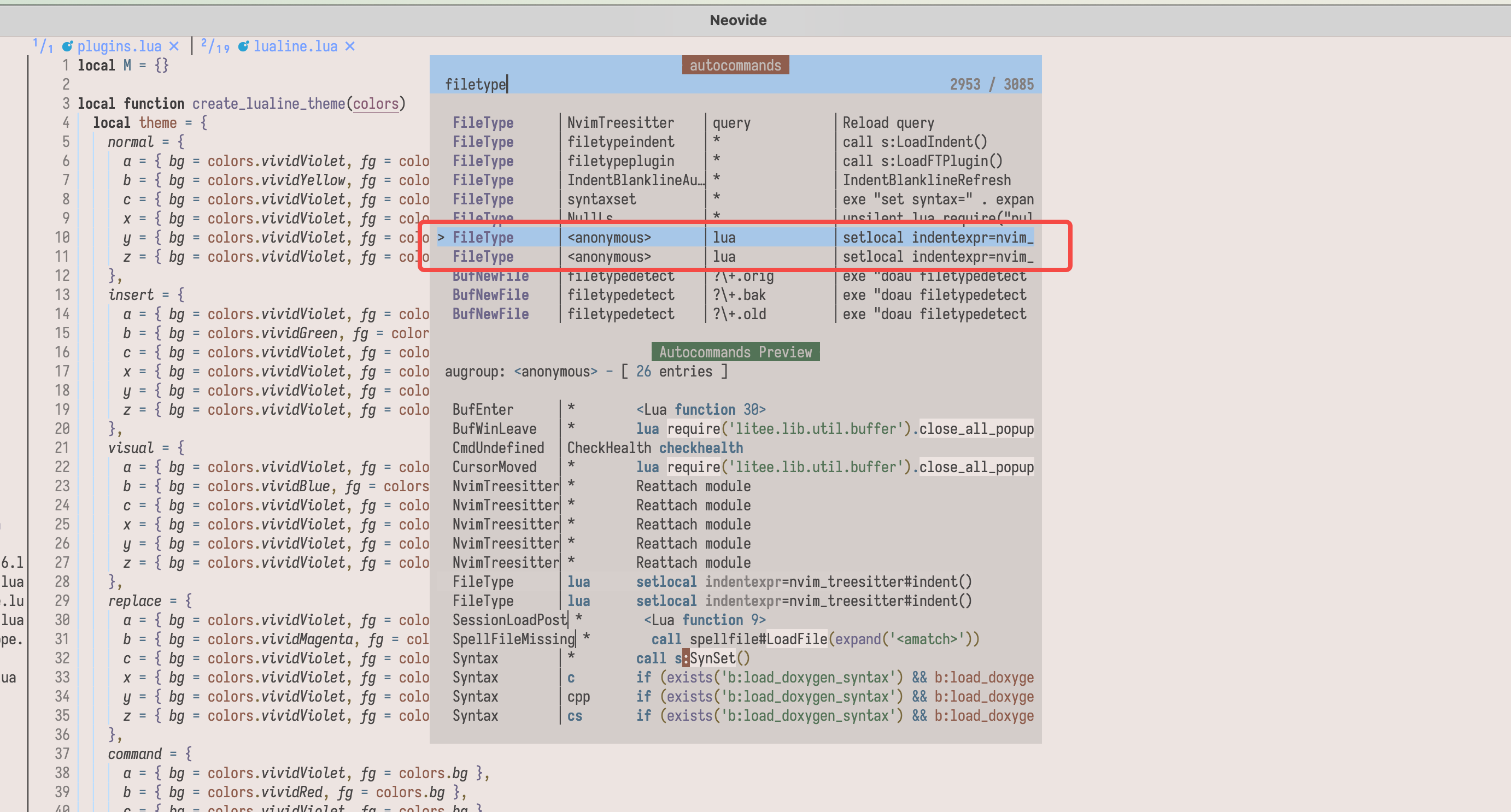The image size is (1511, 812).
Task: Close the plugins.lua tab
Action: 174,46
